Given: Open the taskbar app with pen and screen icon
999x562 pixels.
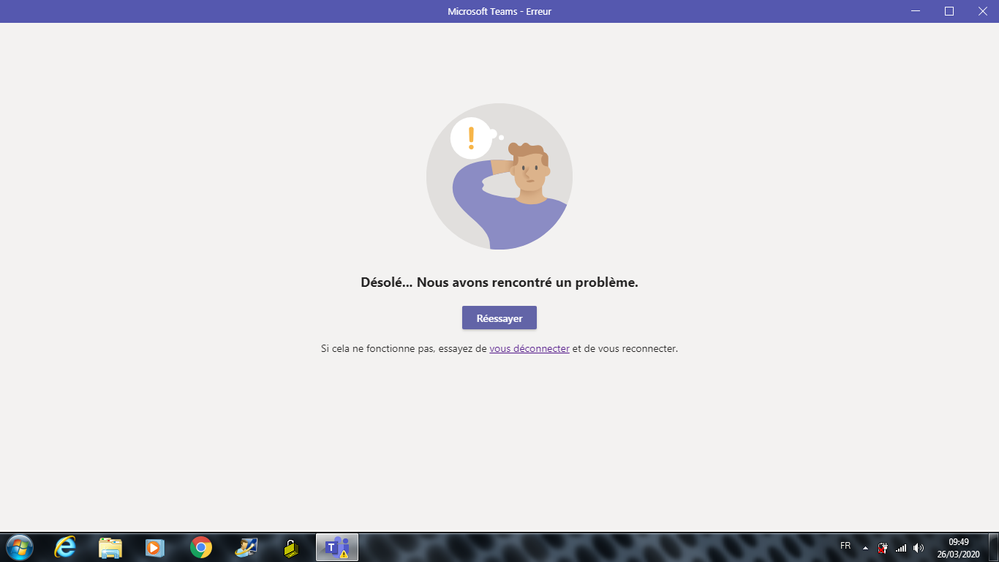Looking at the screenshot, I should click(x=246, y=547).
